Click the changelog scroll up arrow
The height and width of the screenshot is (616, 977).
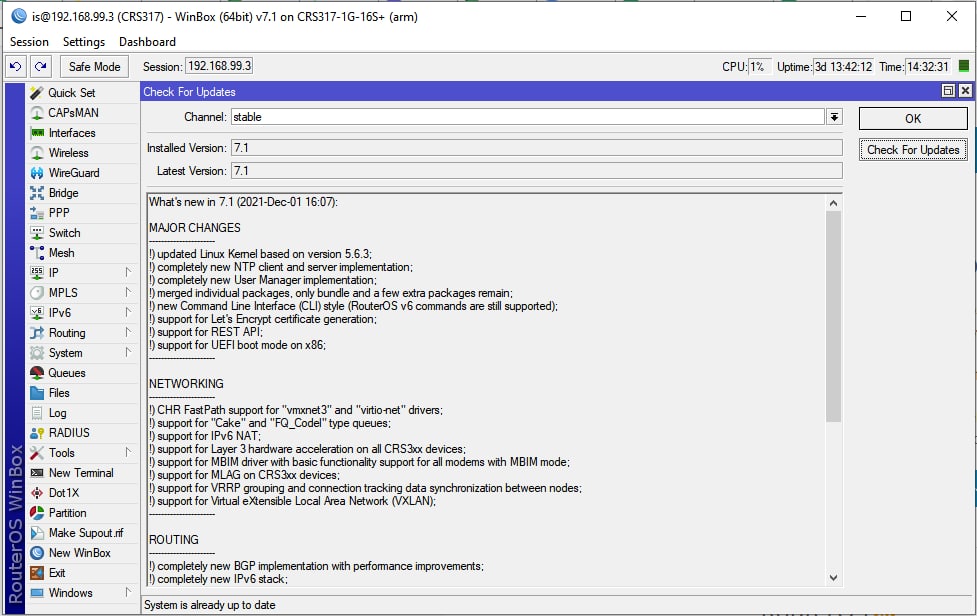tap(833, 203)
